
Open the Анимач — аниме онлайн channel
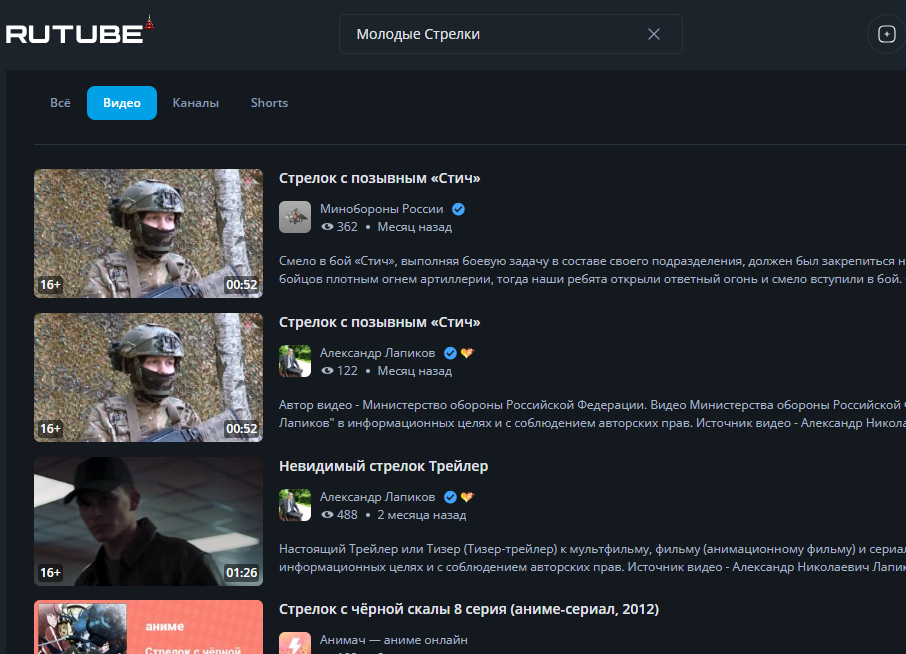pyautogui.click(x=393, y=640)
